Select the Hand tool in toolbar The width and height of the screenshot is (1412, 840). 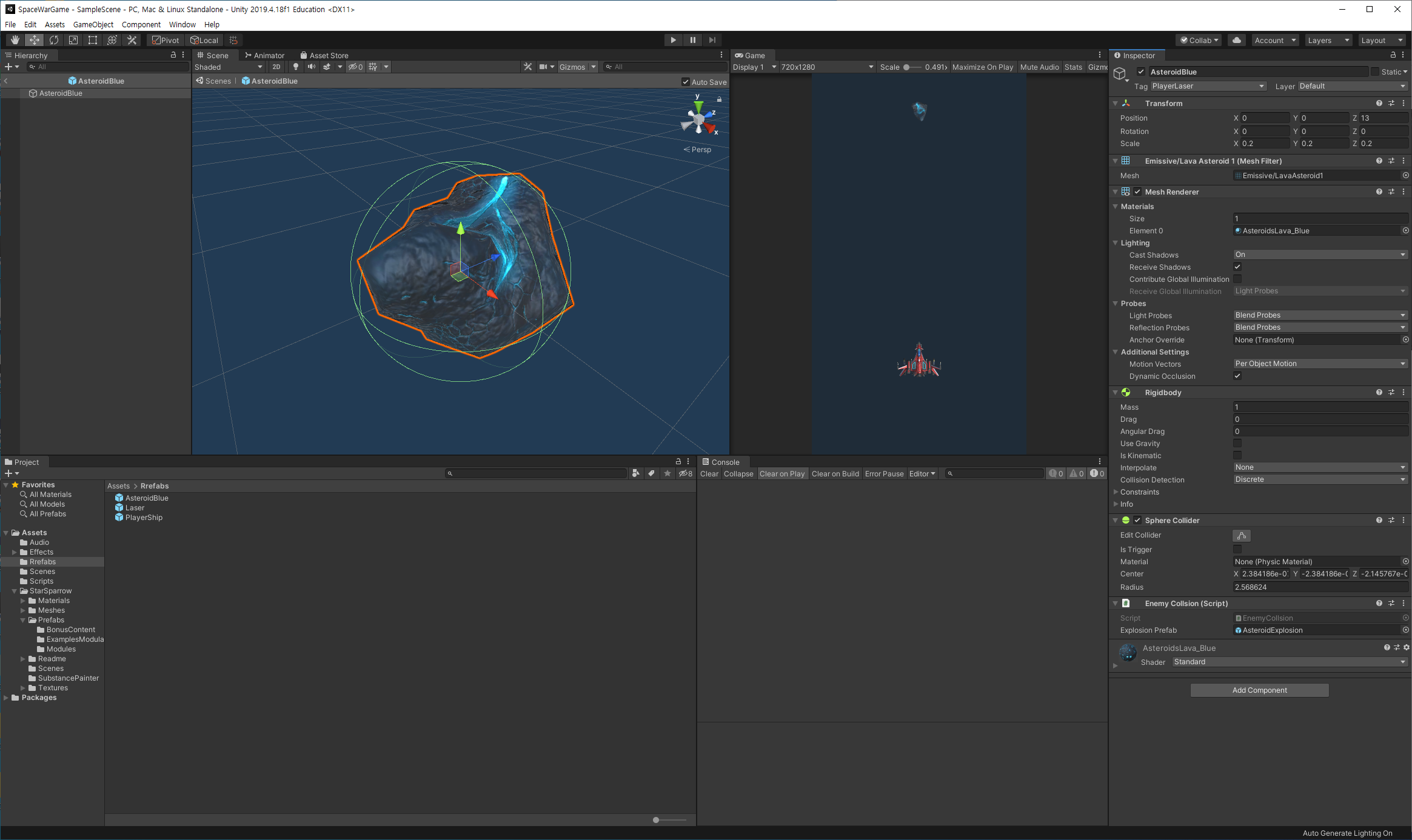(x=15, y=40)
